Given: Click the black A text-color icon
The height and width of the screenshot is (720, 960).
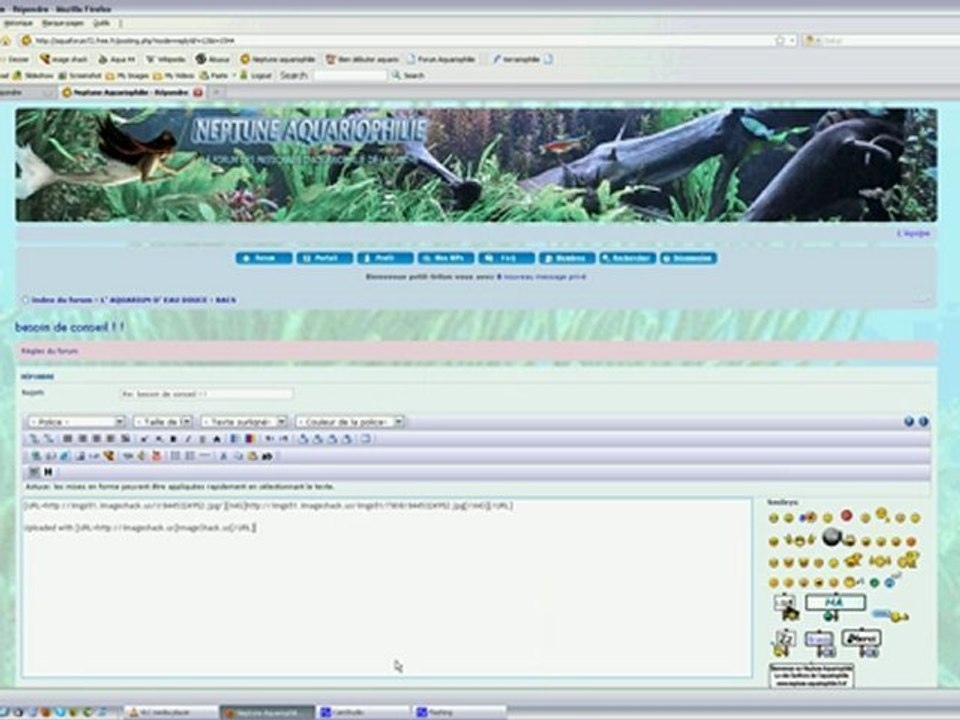Looking at the screenshot, I should click(217, 439).
